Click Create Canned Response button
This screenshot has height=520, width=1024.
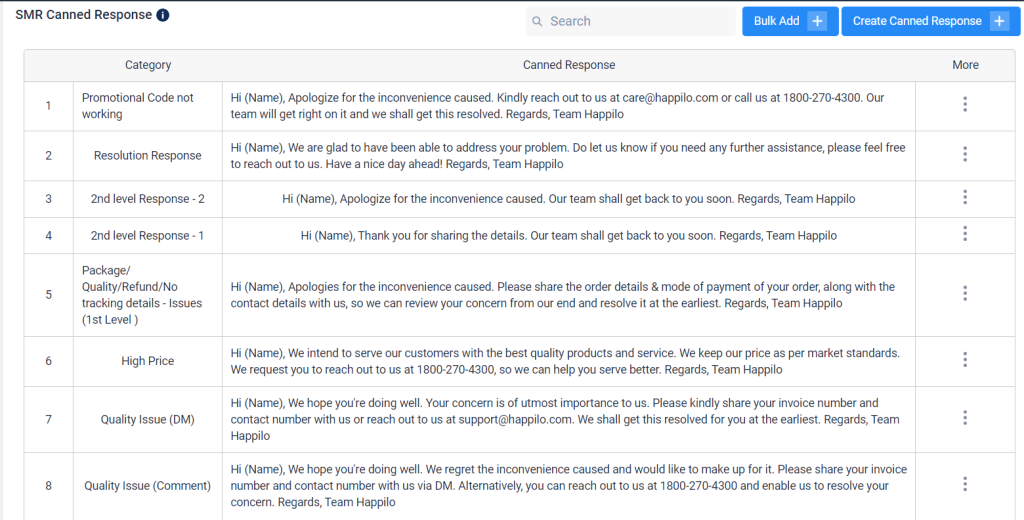coord(931,21)
